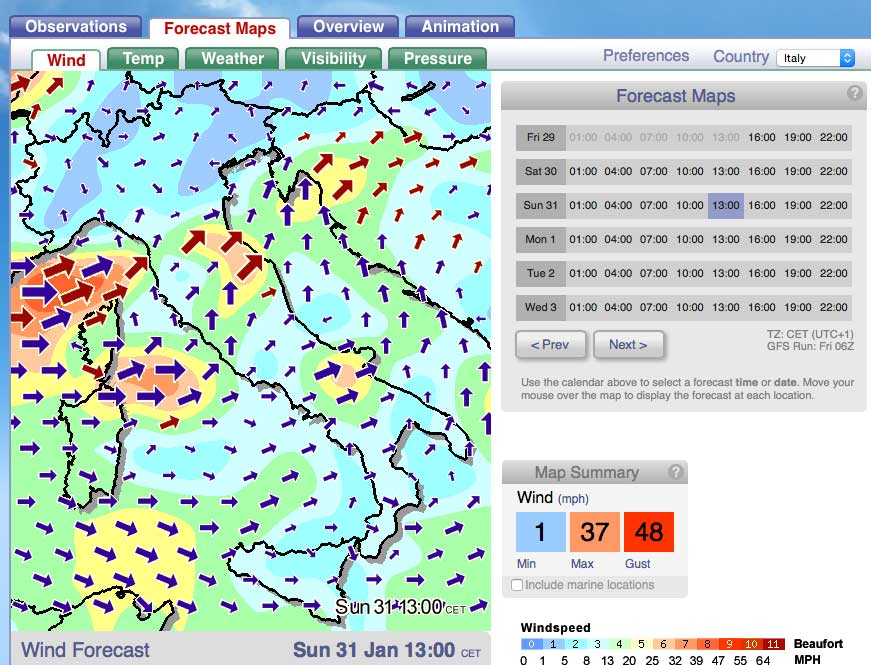
Task: Click the Forecast Maps help question icon
Action: click(x=854, y=94)
